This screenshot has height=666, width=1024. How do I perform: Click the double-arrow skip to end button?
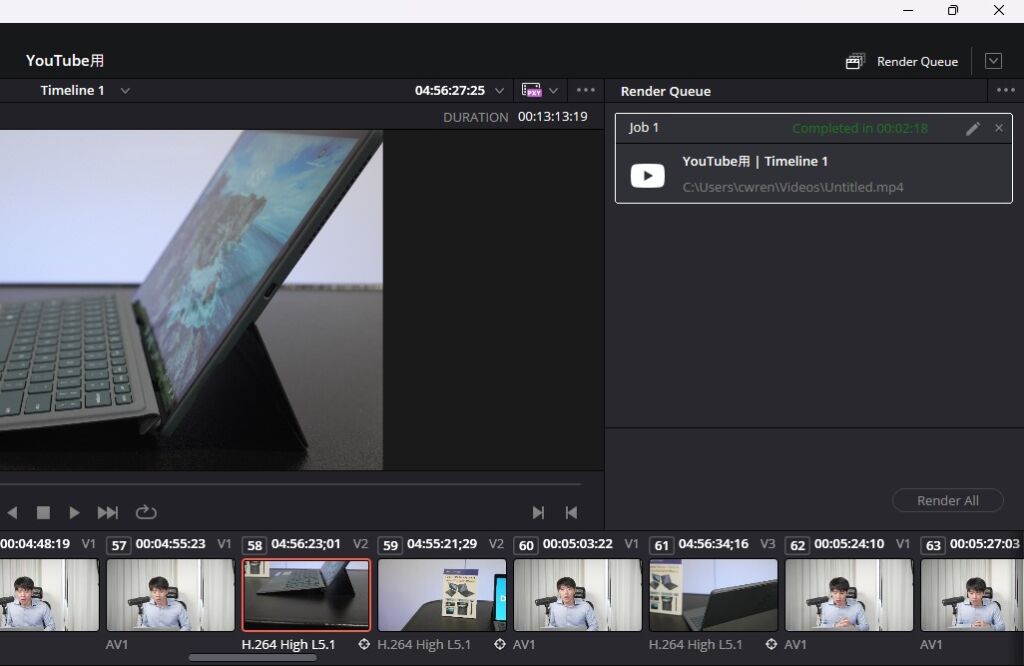click(108, 513)
